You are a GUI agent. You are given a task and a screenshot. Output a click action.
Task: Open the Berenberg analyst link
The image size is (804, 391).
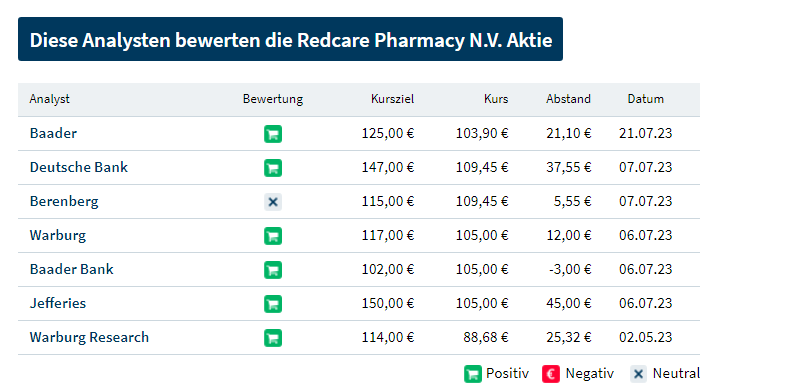[x=64, y=201]
